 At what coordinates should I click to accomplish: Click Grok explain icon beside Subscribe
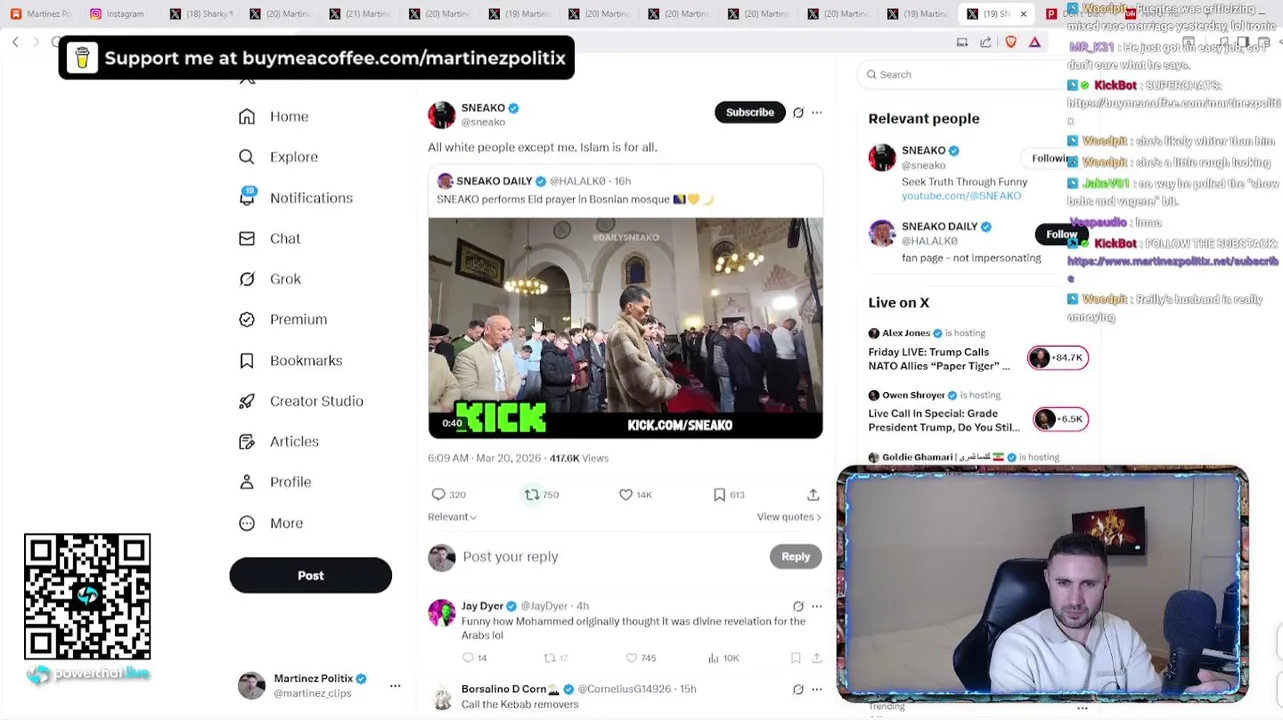[x=798, y=113]
